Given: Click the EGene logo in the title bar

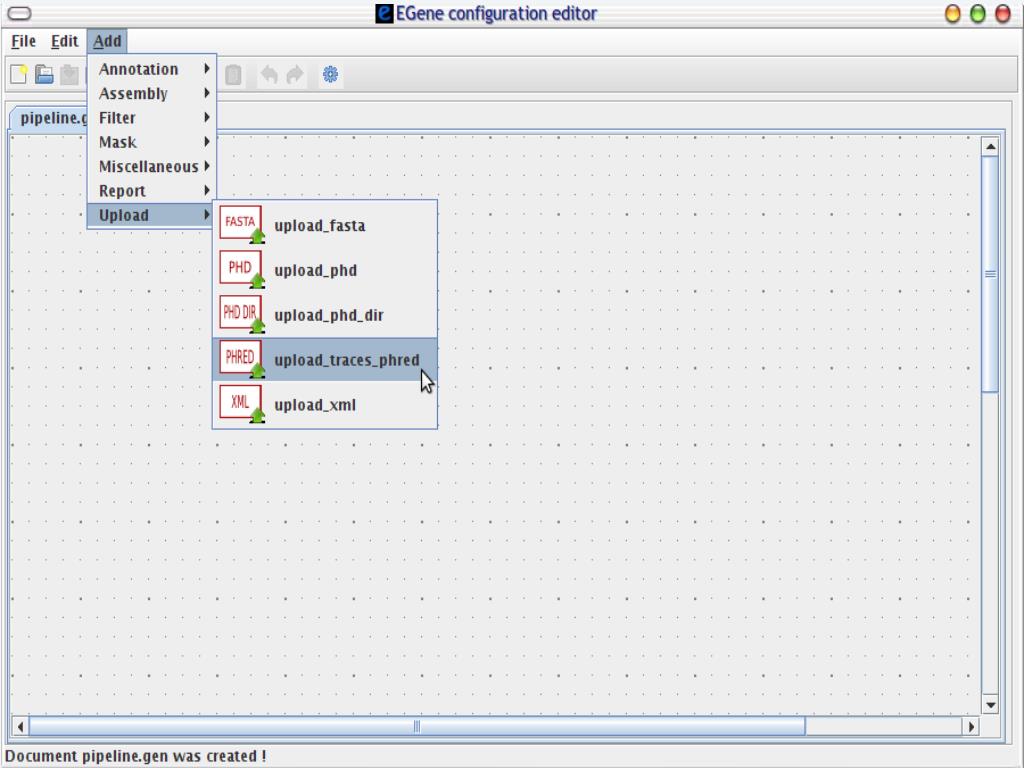Looking at the screenshot, I should (x=384, y=13).
